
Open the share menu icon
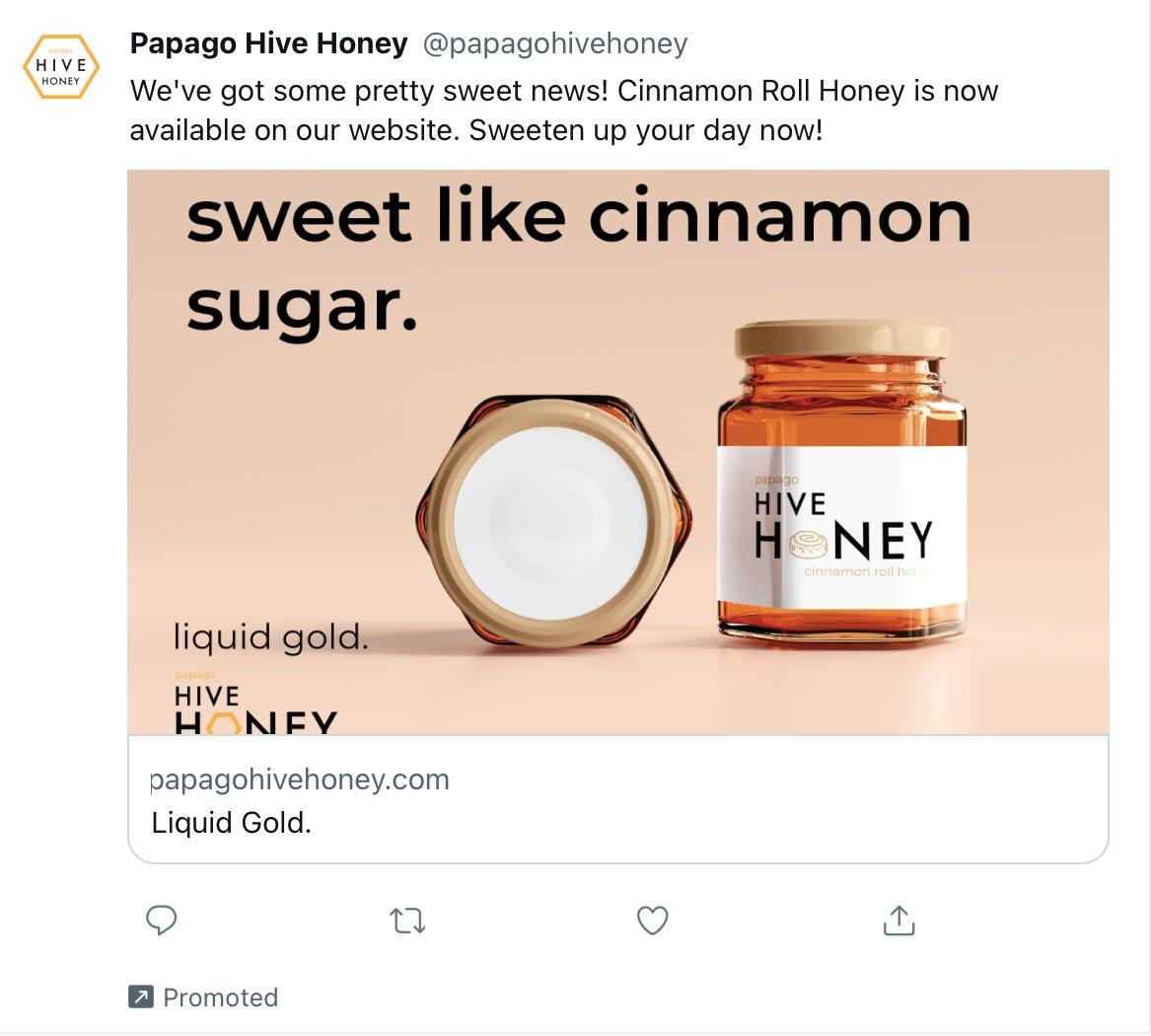(898, 921)
